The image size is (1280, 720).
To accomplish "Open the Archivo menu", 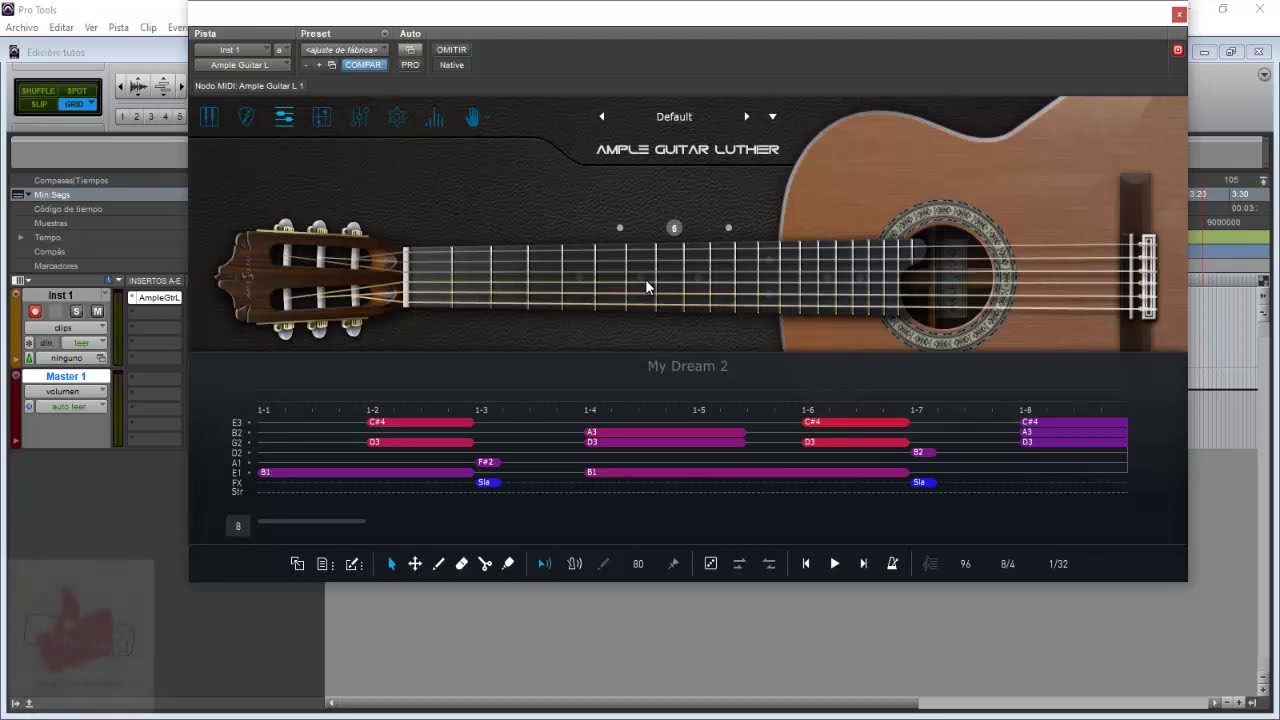I will pos(22,28).
